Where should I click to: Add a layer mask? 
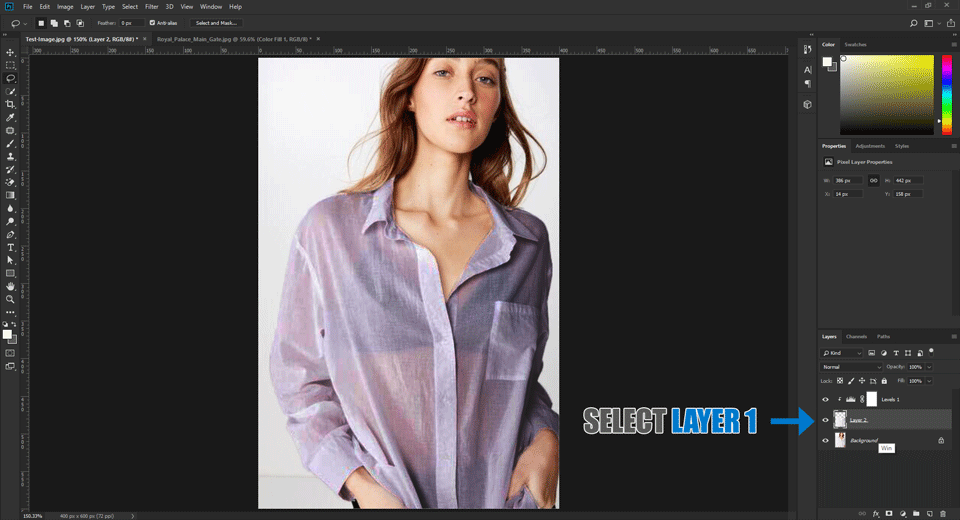[889, 514]
